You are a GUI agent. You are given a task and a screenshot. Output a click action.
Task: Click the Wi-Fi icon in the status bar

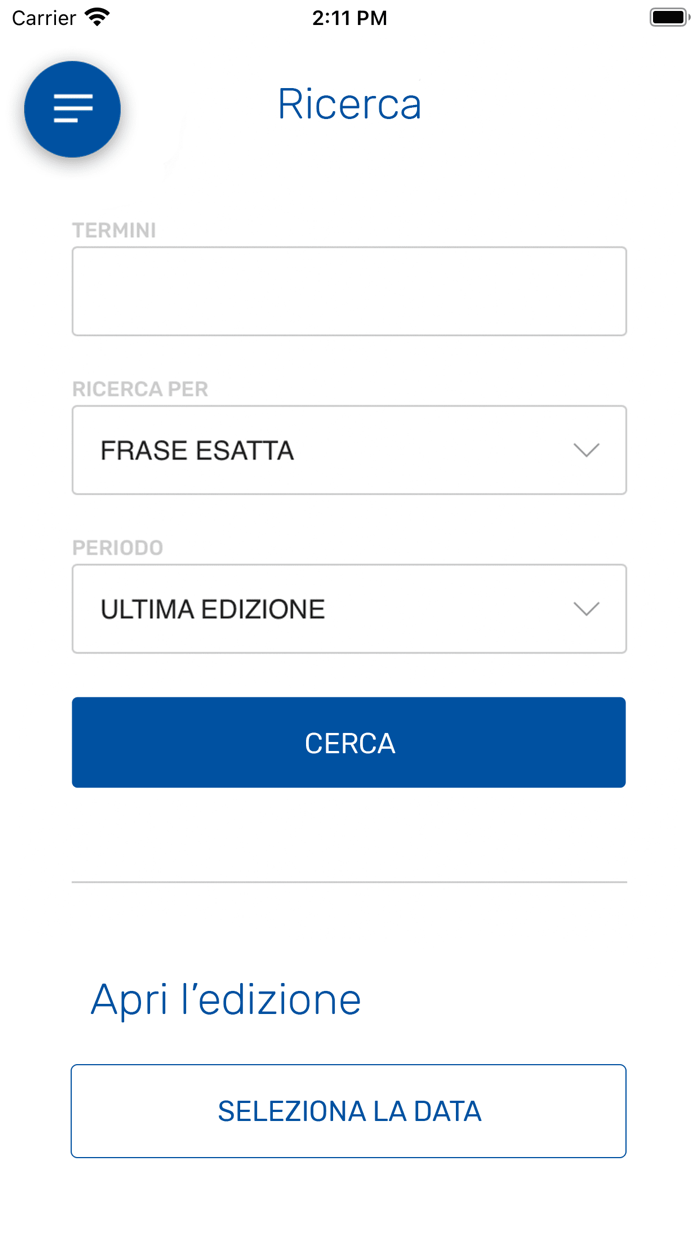tap(94, 16)
